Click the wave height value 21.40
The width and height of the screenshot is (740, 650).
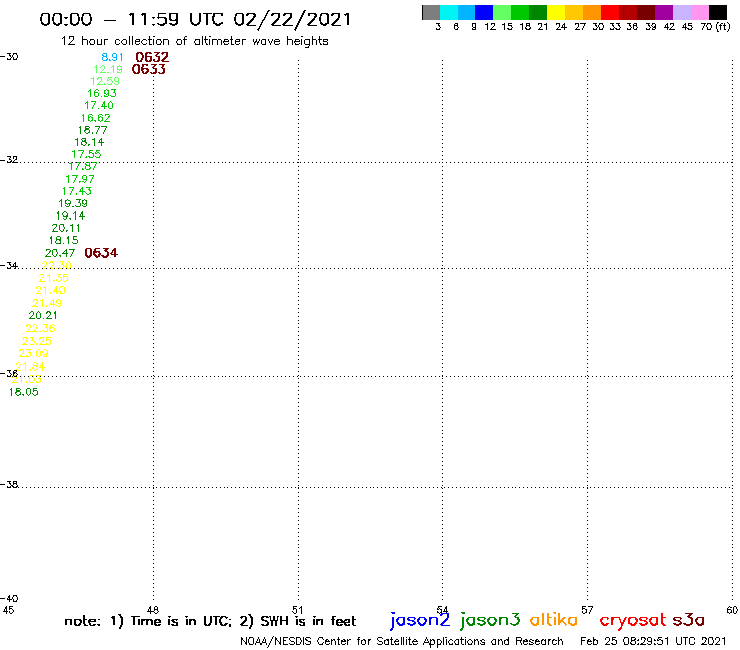(50, 291)
